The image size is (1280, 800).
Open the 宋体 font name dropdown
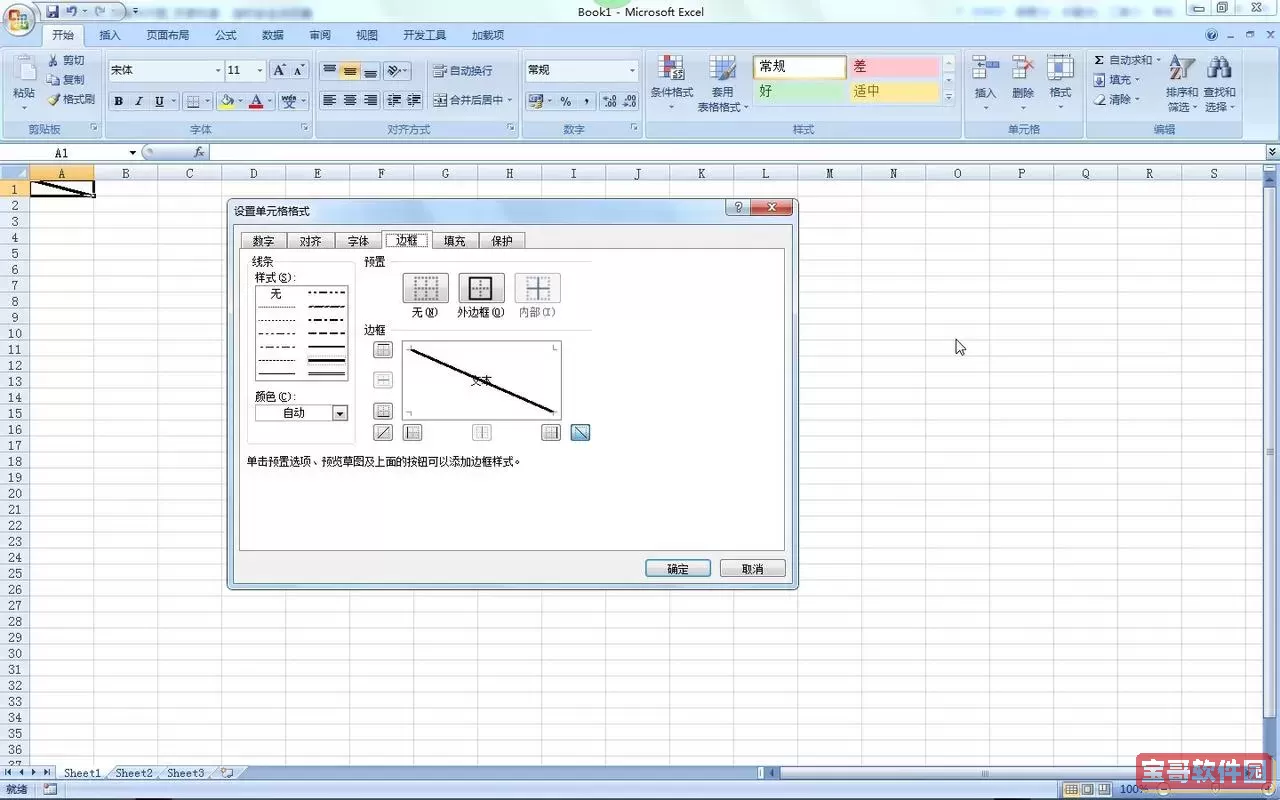tap(218, 71)
